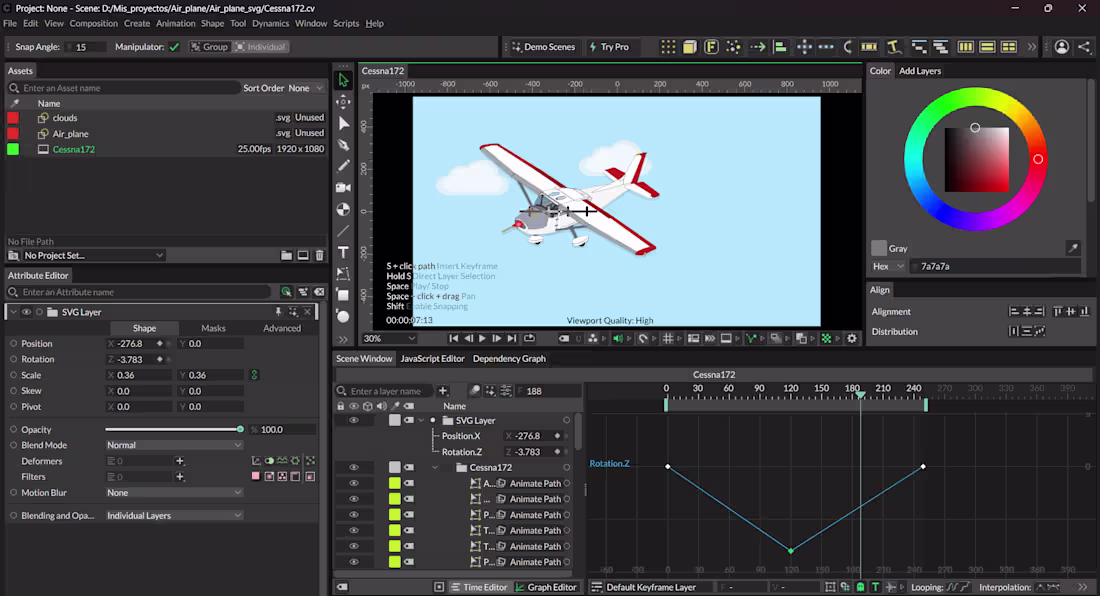Toggle SVG Layer visibility in Attribute Editor
Screen dimensions: 1100x596
point(26,312)
